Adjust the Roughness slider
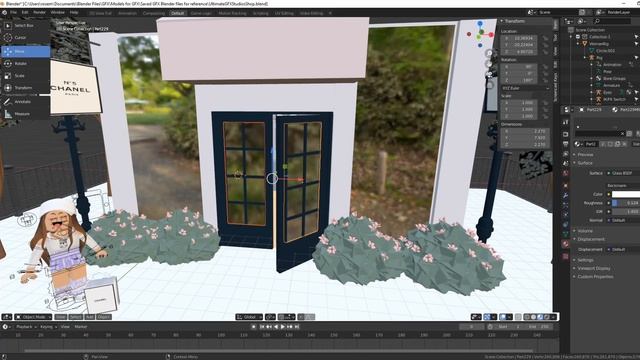The height and width of the screenshot is (360, 640). tap(626, 203)
